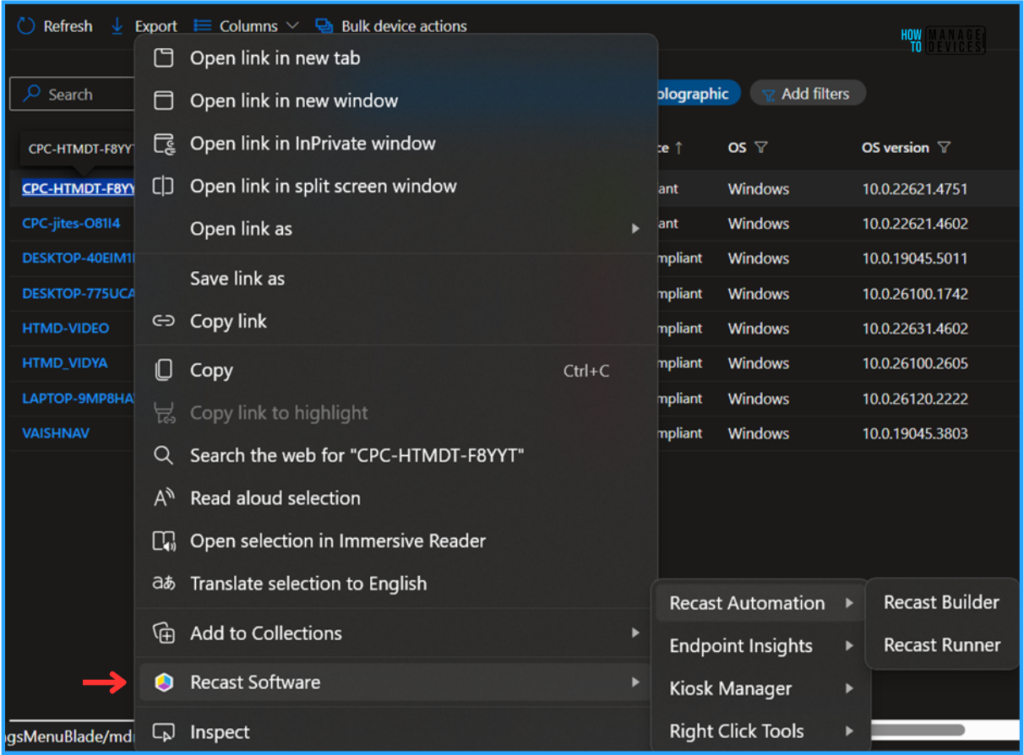
Task: Click the OS version cell 10.0.26100.2605
Action: [x=914, y=364]
